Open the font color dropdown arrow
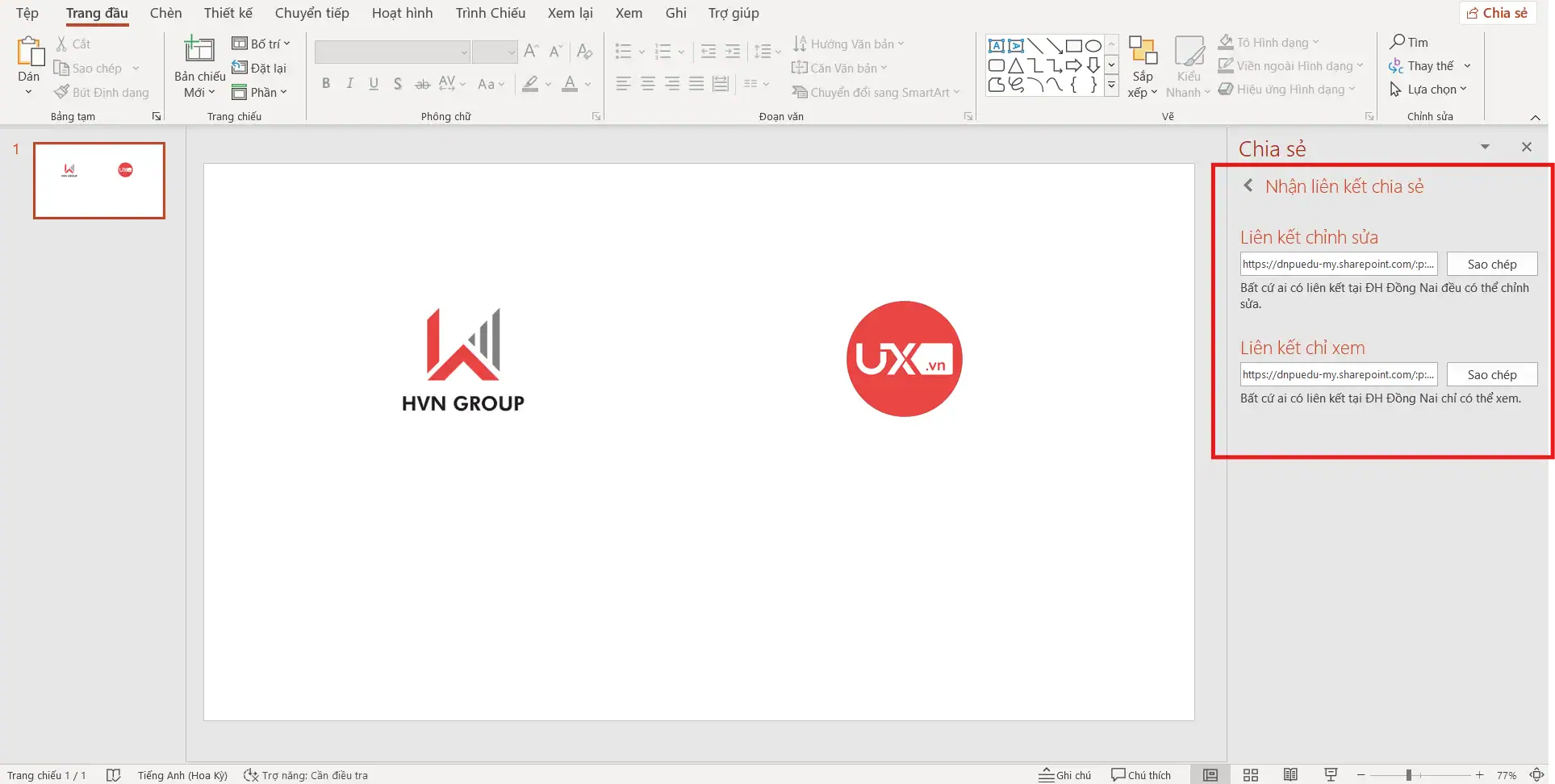The width and height of the screenshot is (1555, 784). click(x=586, y=84)
